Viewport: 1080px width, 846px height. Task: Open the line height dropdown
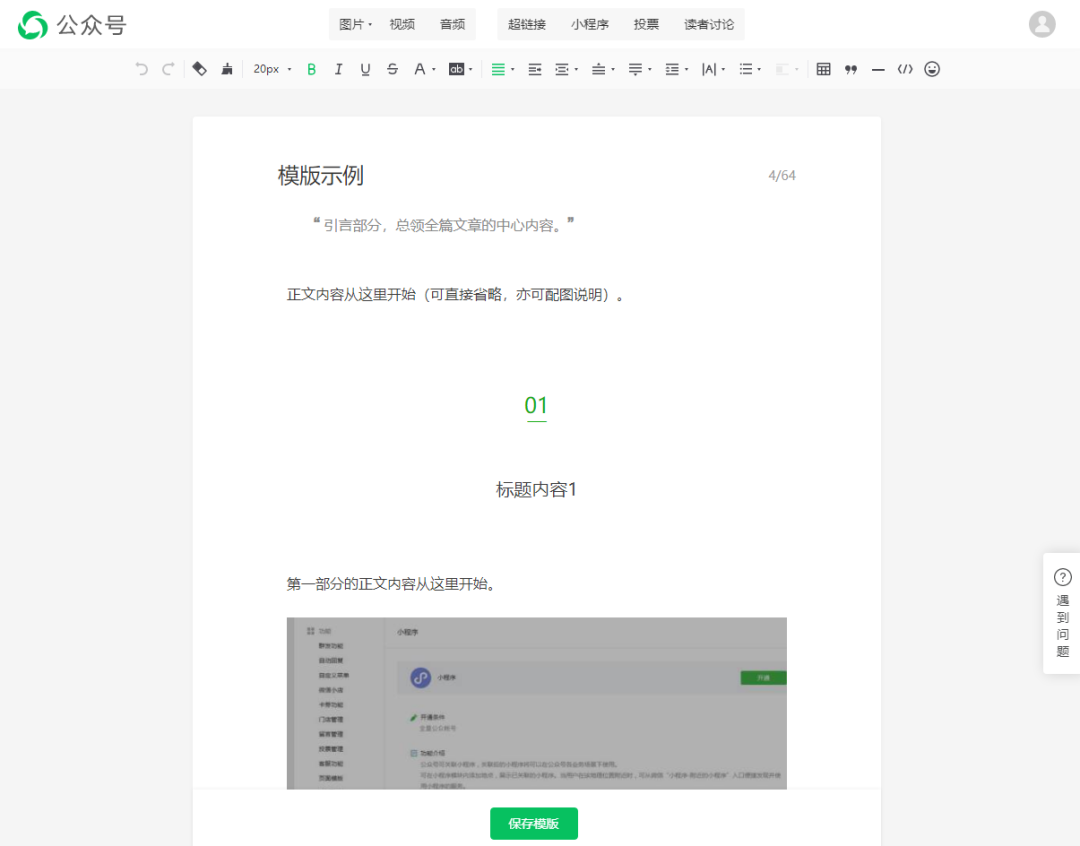[676, 69]
